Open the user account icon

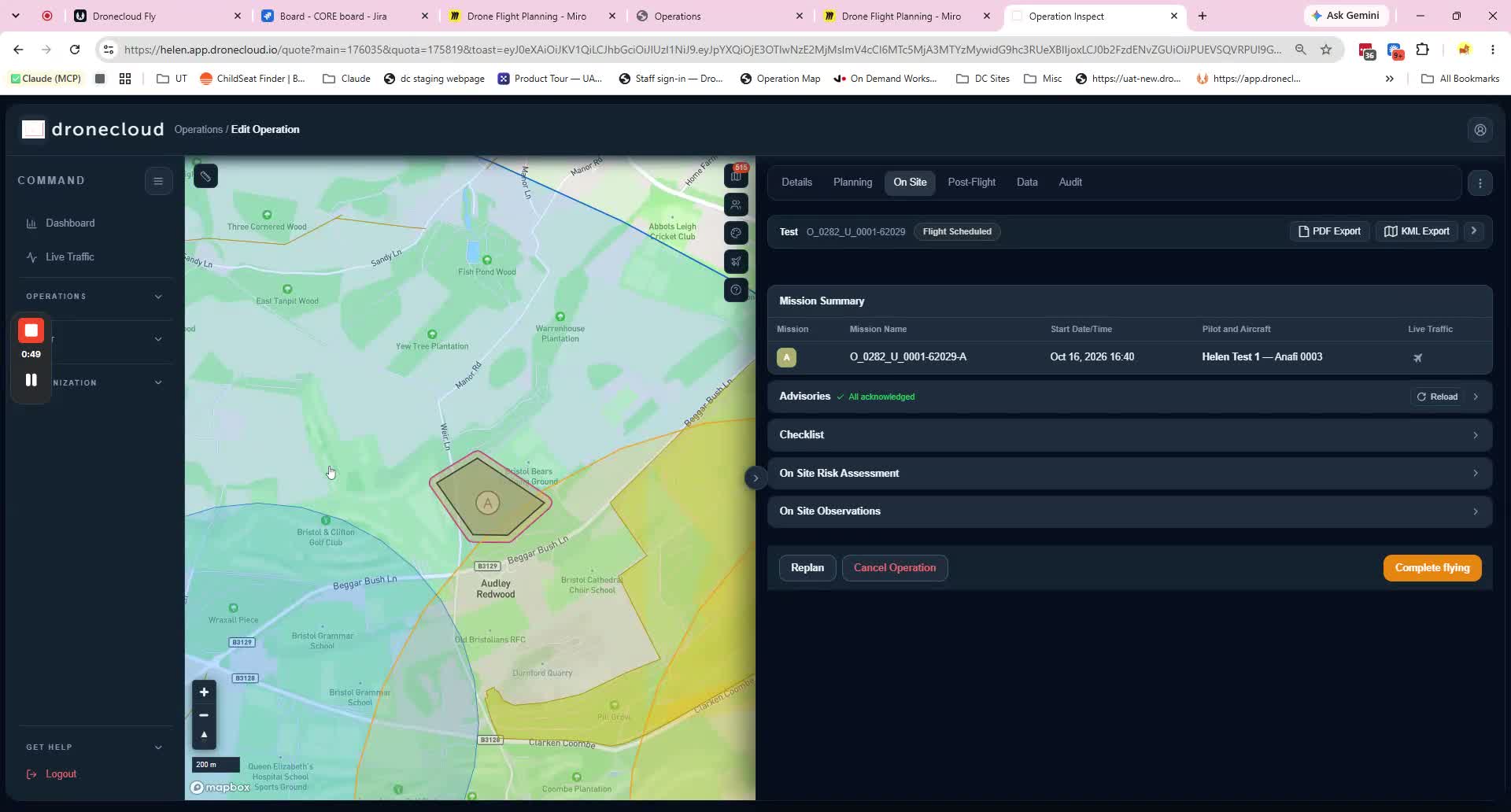click(1480, 130)
